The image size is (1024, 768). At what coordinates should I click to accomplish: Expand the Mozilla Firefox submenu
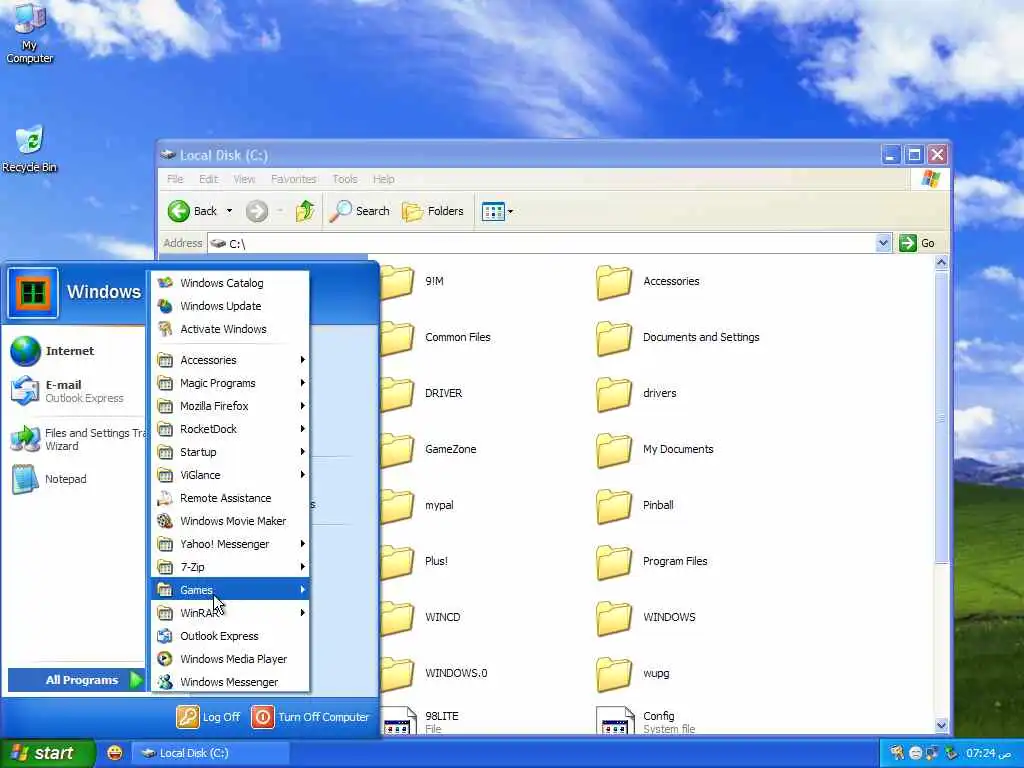(x=229, y=406)
